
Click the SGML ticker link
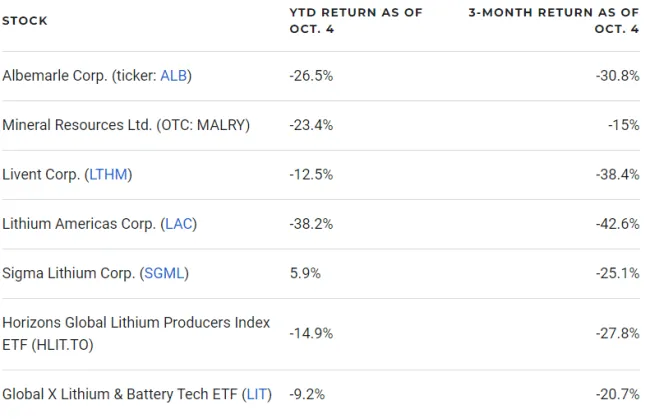(164, 273)
